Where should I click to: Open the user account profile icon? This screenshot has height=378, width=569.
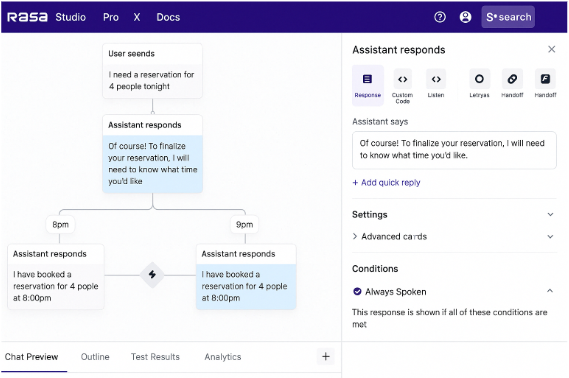(x=465, y=17)
